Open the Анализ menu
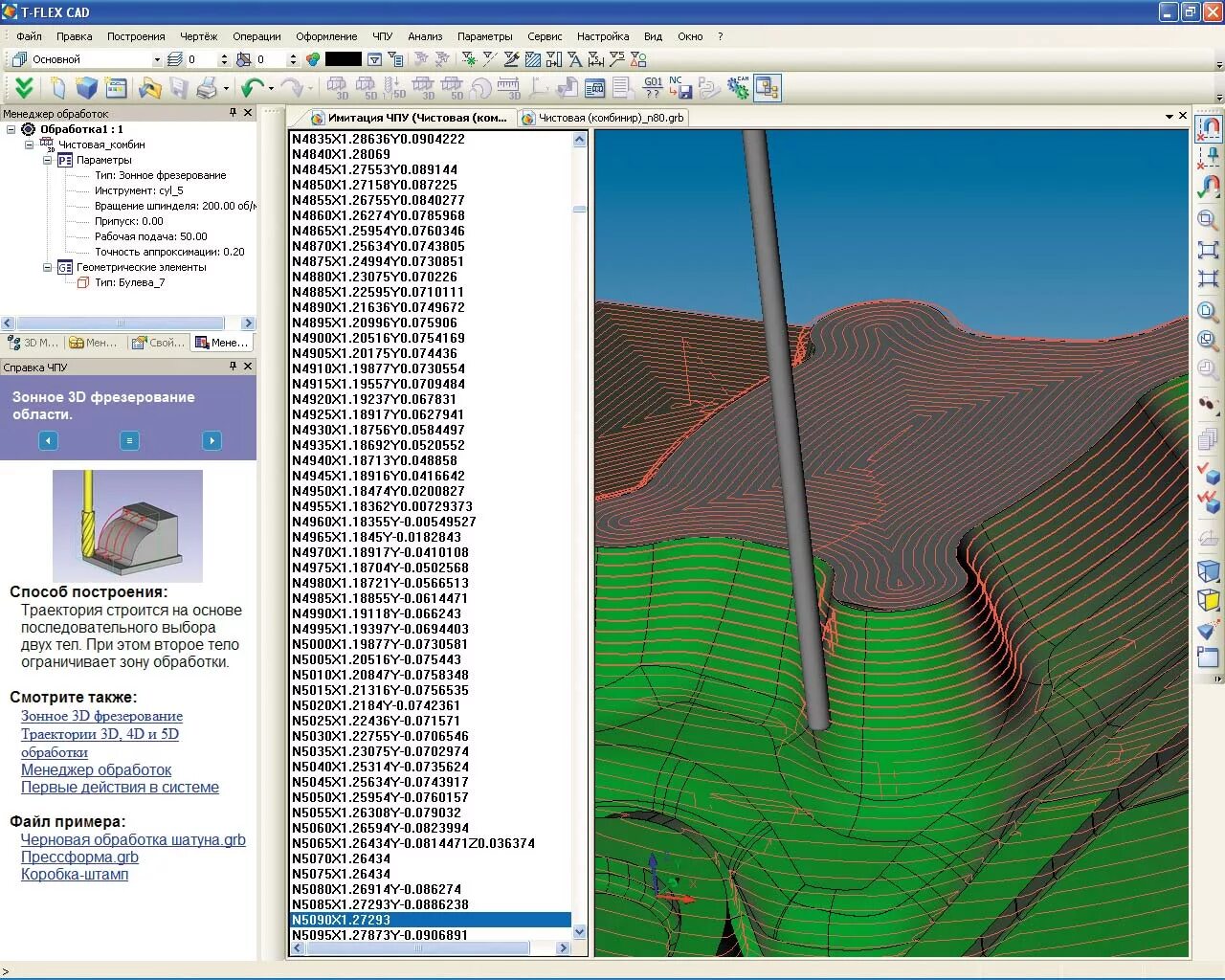The image size is (1225, 980). [x=425, y=36]
